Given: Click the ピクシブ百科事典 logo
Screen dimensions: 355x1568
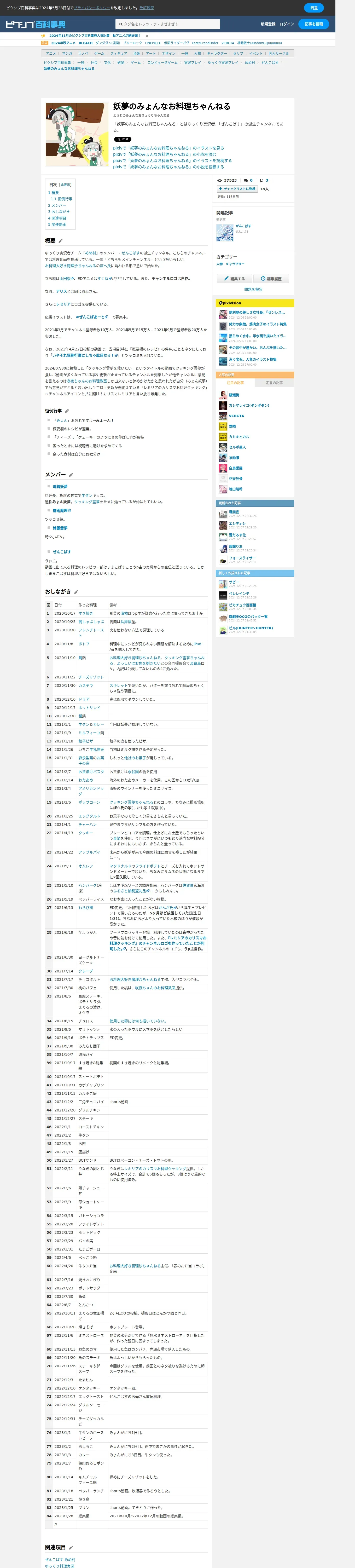Looking at the screenshot, I should (x=36, y=24).
